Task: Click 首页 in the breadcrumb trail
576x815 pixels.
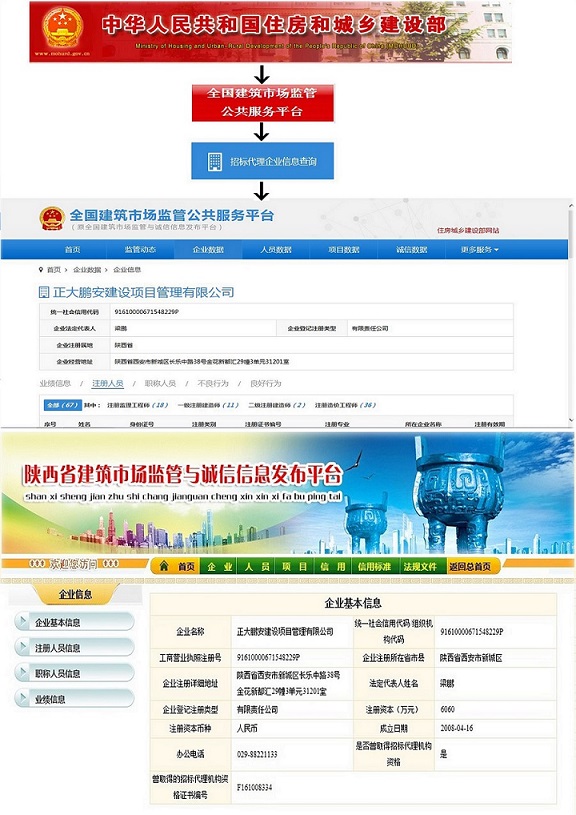Action: [54, 270]
